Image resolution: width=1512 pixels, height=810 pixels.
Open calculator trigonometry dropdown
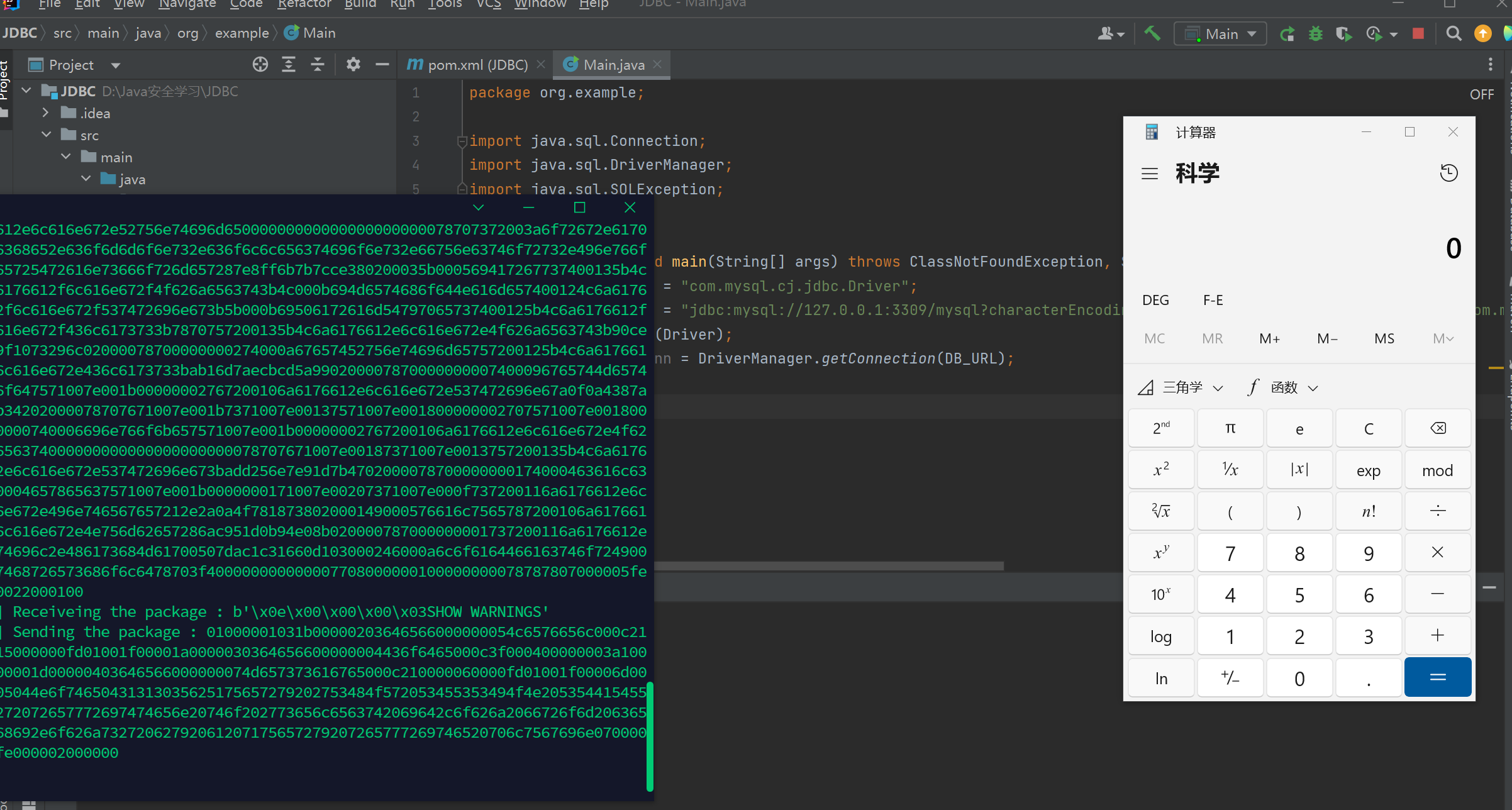coord(1181,387)
